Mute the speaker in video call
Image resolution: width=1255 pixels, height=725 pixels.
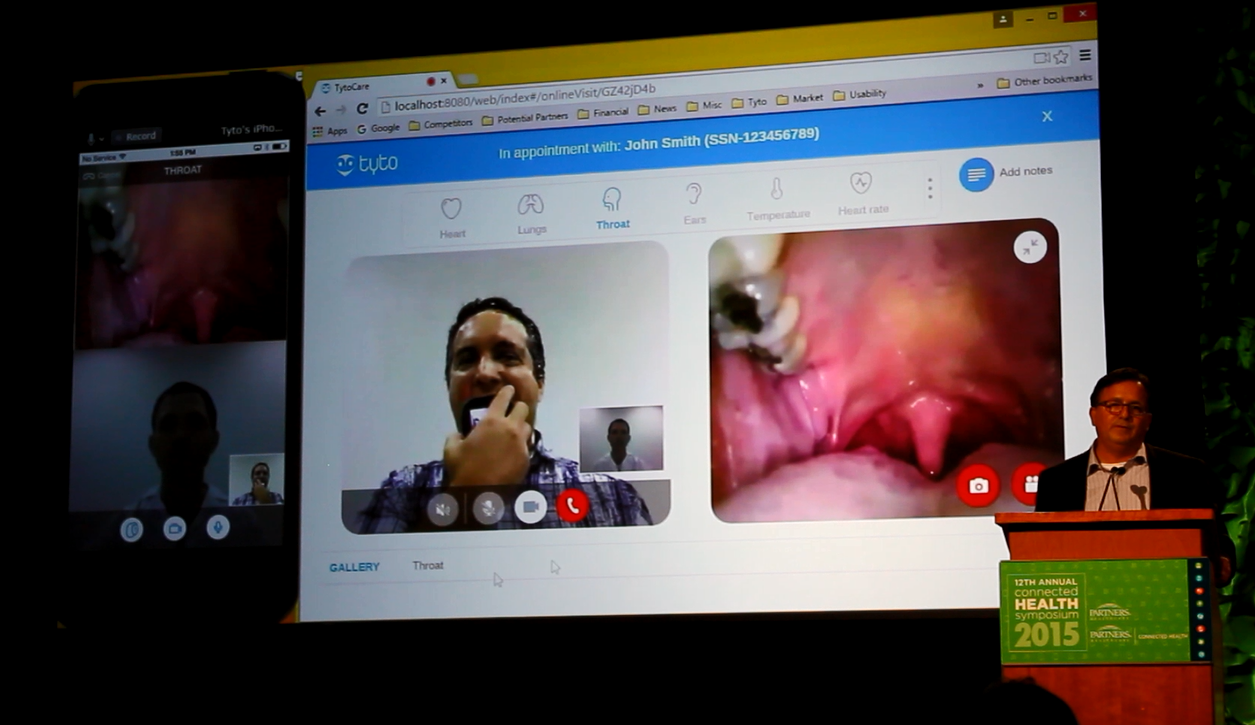tap(443, 509)
